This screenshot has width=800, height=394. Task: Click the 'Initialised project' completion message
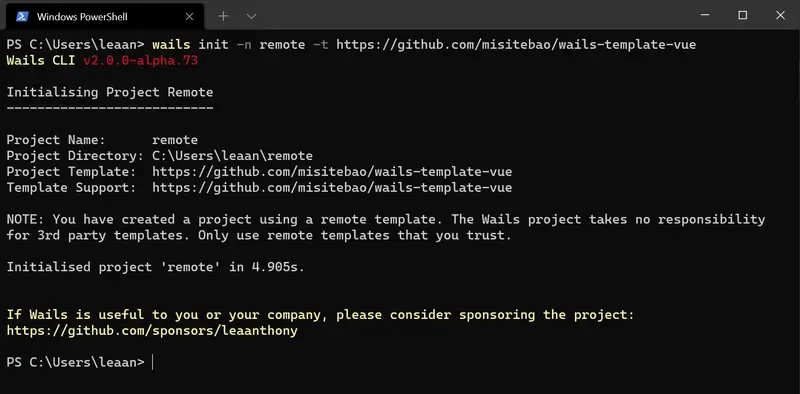(x=156, y=267)
